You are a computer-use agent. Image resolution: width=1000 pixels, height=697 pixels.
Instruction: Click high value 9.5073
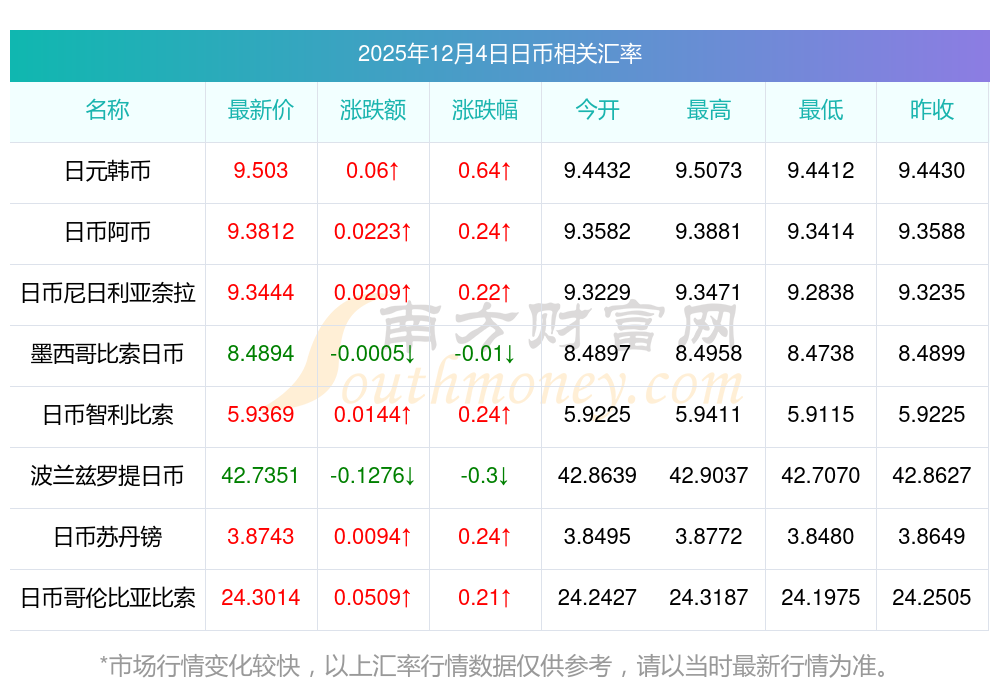tap(709, 171)
